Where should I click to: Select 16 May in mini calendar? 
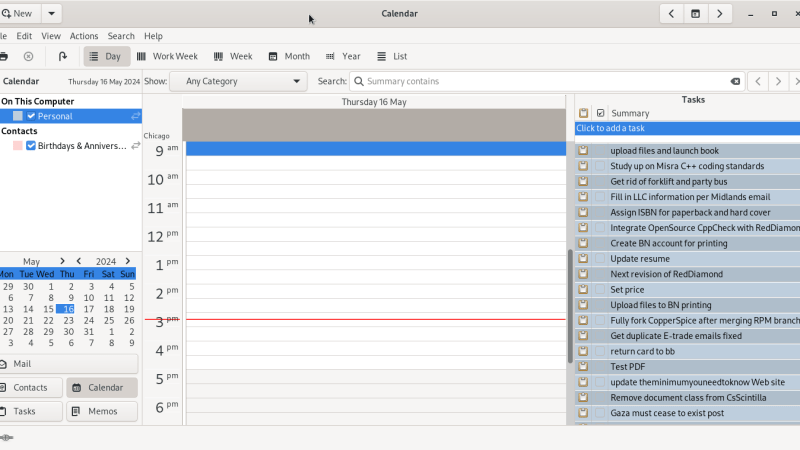[66, 309]
